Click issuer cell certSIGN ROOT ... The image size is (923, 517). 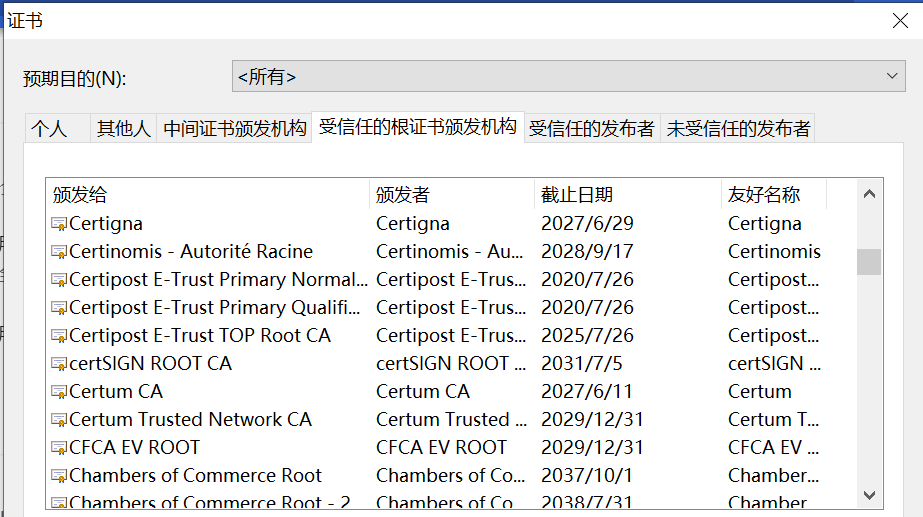(x=451, y=363)
